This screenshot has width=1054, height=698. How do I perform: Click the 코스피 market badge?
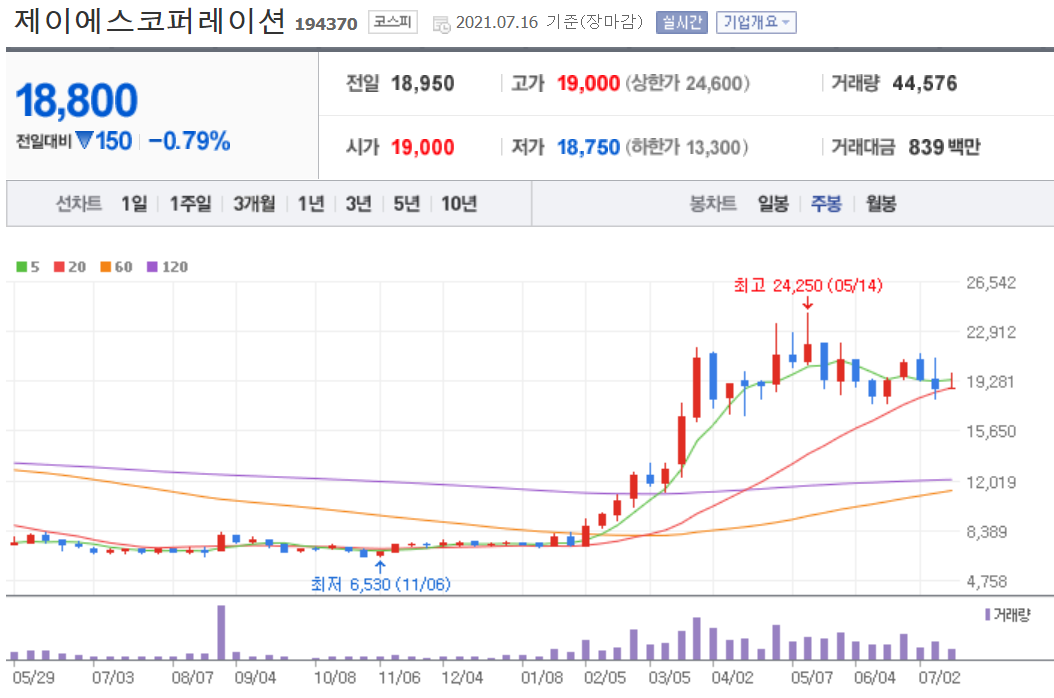(393, 22)
